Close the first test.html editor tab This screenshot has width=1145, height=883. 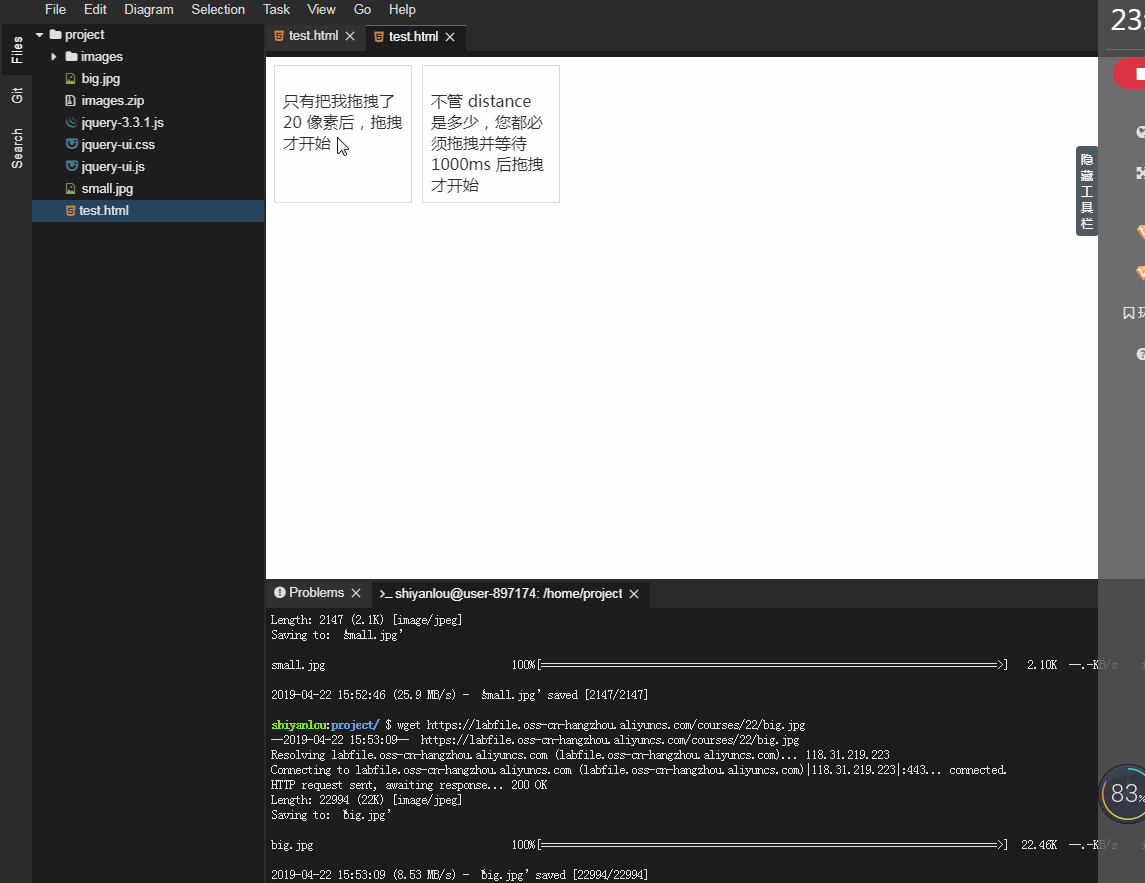click(x=350, y=36)
